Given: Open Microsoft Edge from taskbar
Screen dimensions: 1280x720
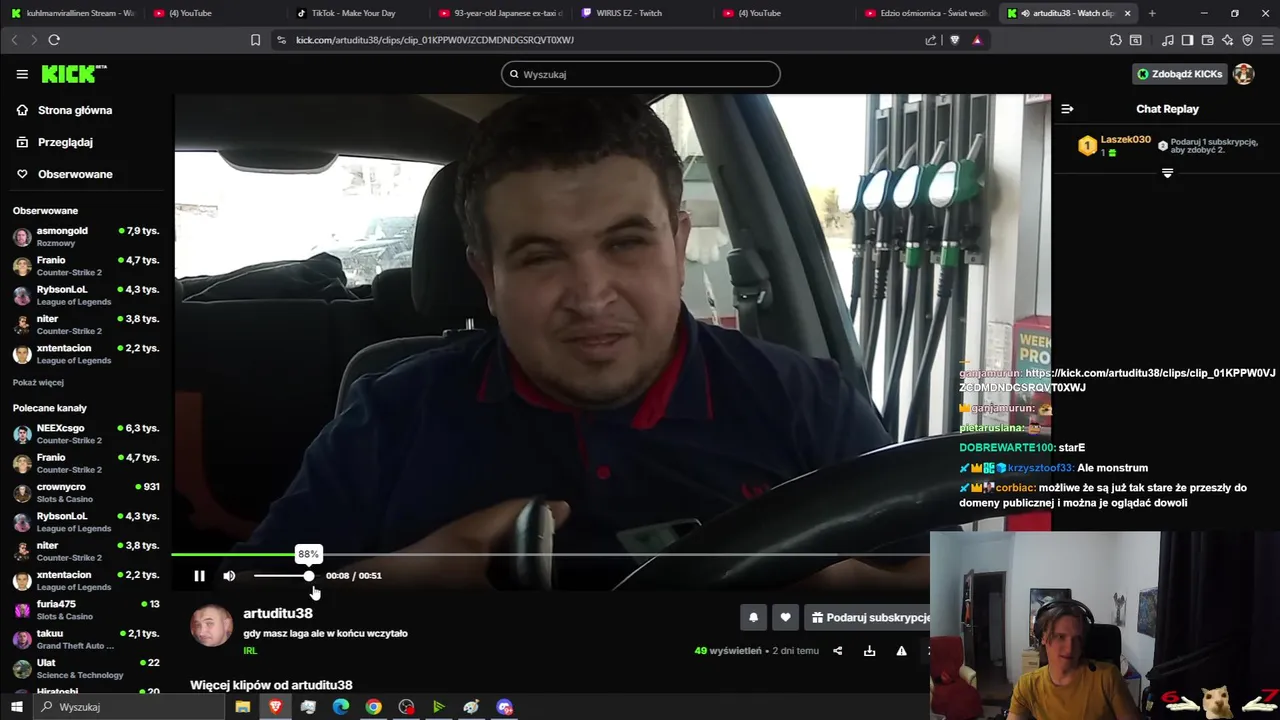Looking at the screenshot, I should coord(341,707).
